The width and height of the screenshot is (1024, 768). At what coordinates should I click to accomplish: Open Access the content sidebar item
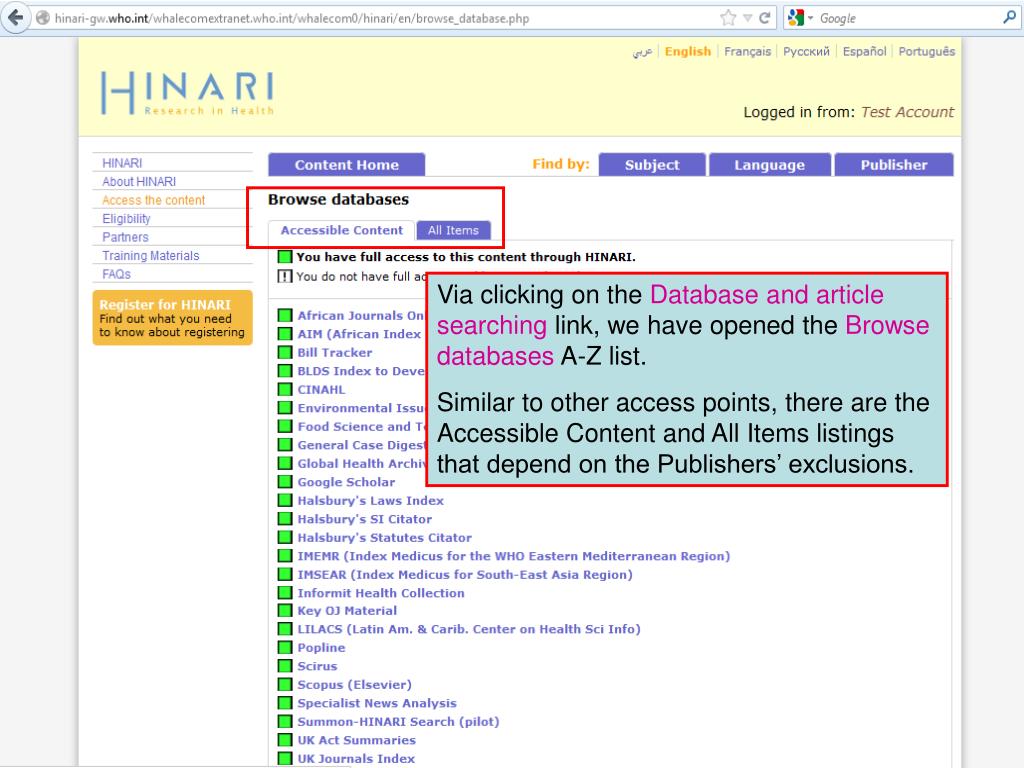[153, 200]
